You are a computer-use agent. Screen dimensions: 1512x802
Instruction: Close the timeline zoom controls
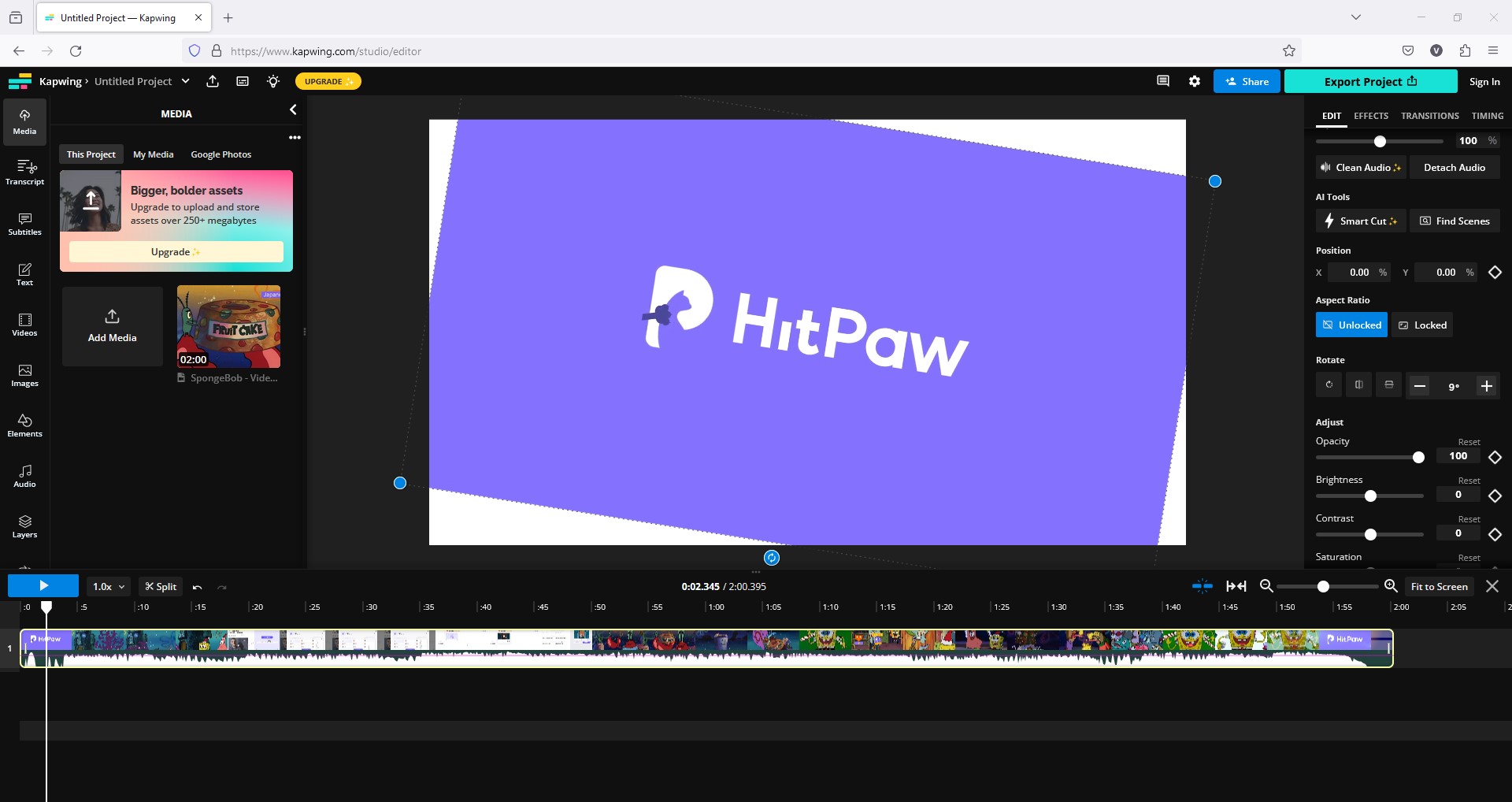(x=1492, y=586)
